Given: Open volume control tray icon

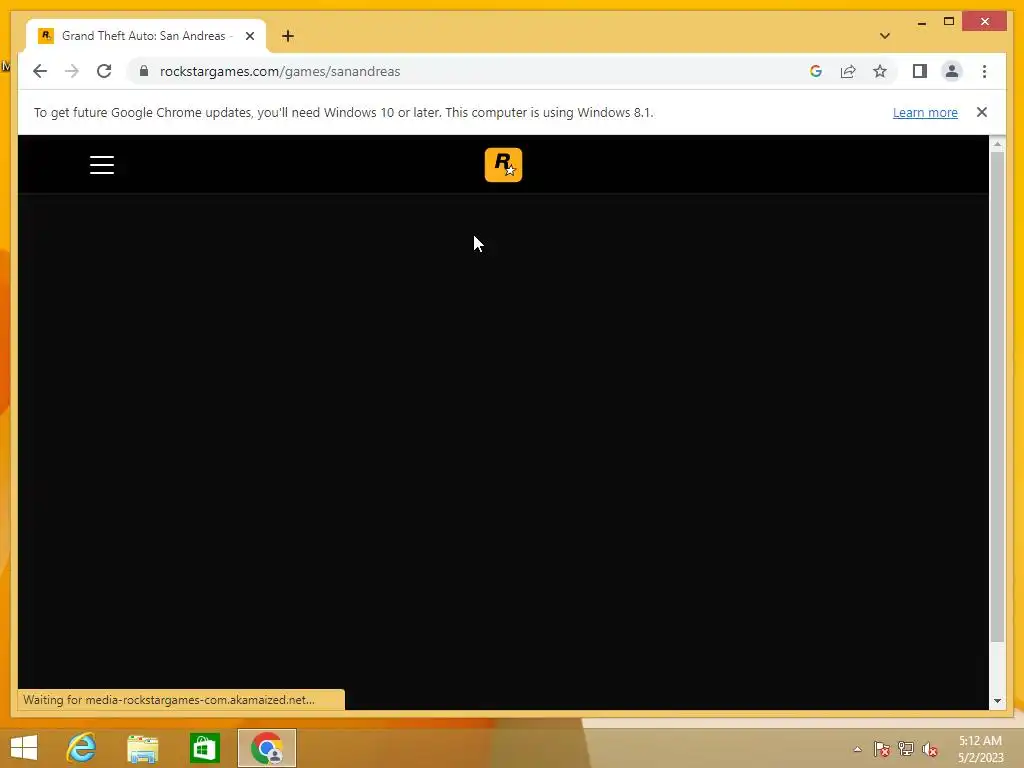Looking at the screenshot, I should [x=929, y=749].
